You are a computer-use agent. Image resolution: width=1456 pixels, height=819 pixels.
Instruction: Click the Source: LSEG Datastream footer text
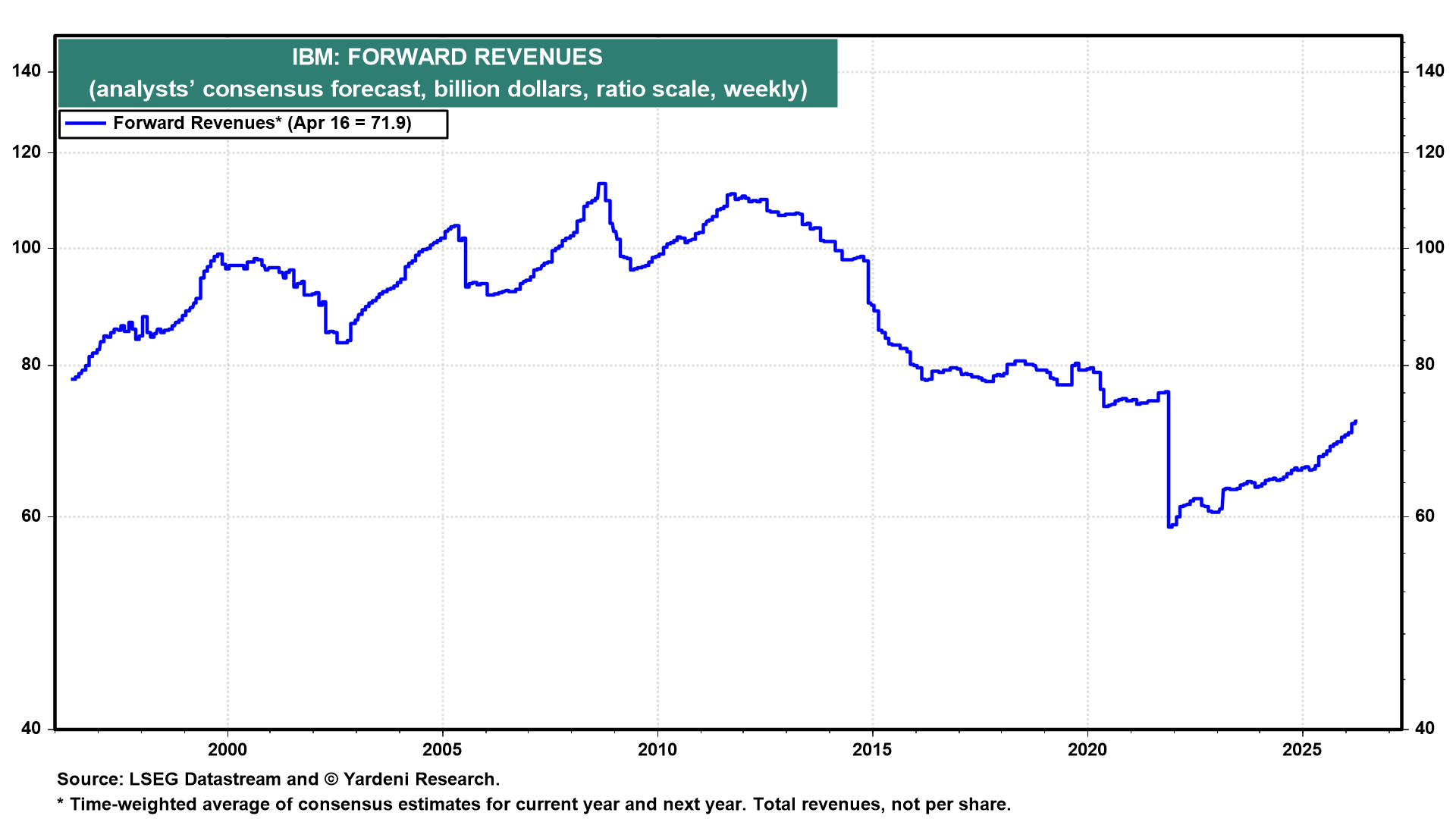point(278,780)
